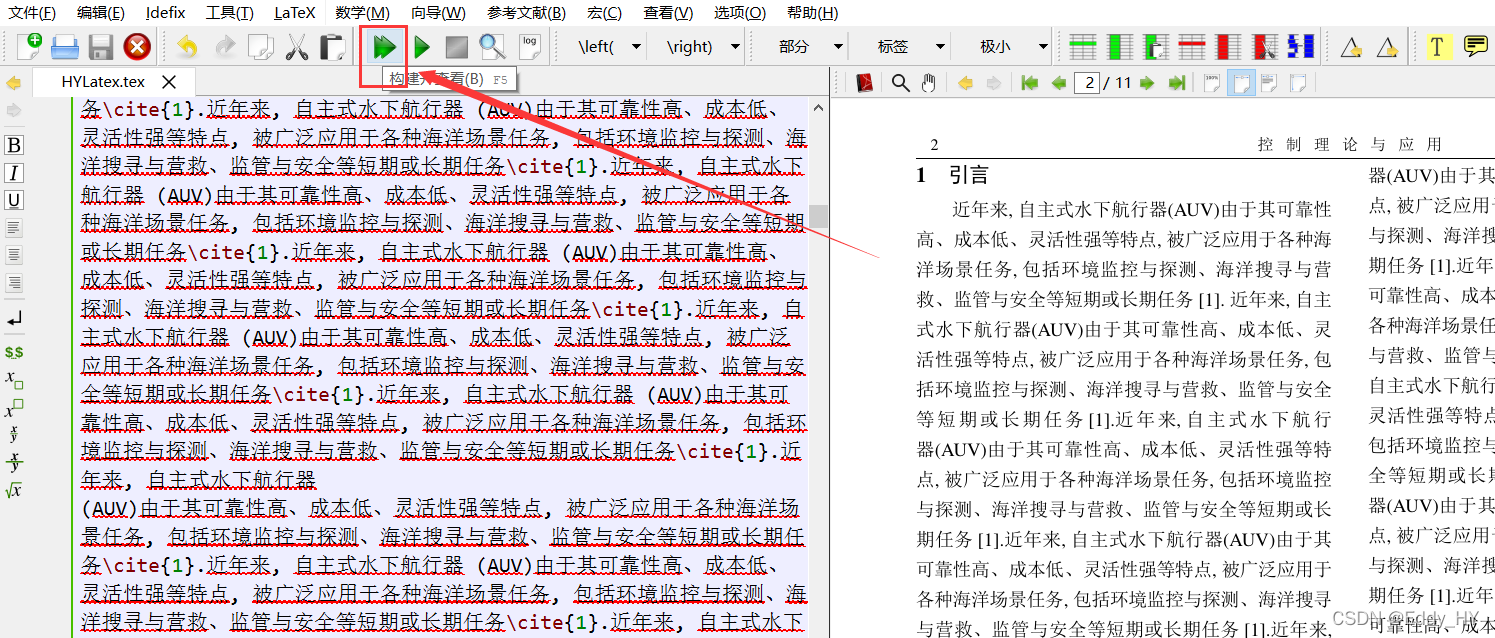Open the viewer with the magnifier page icon

(492, 46)
